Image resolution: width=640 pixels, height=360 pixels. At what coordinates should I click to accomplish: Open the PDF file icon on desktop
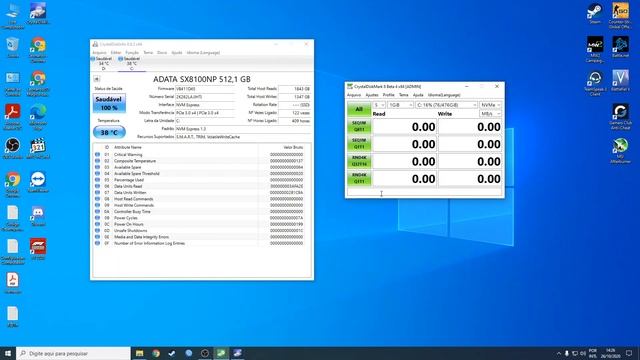tap(13, 283)
